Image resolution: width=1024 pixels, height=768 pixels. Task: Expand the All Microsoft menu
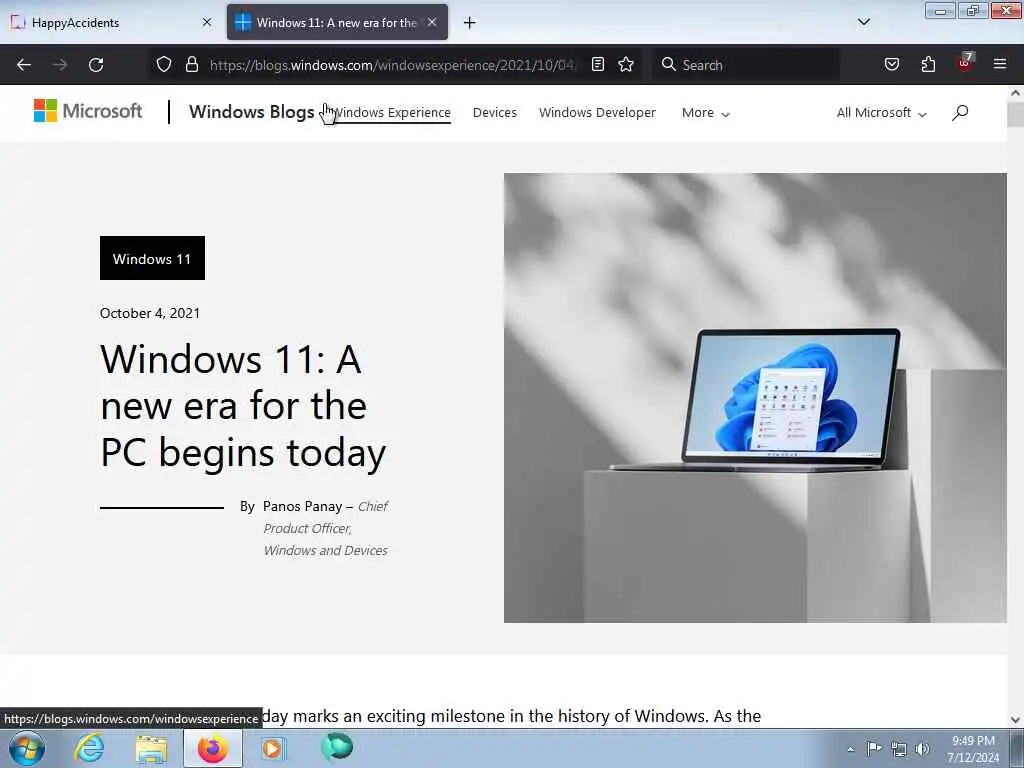coord(882,112)
